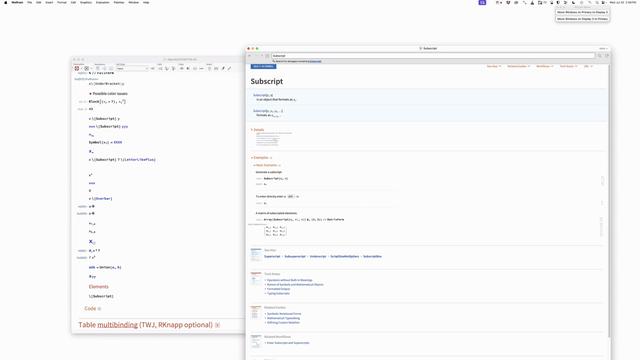Click the Possible color issues bullet text
The image size is (640, 360).
tap(110, 93)
